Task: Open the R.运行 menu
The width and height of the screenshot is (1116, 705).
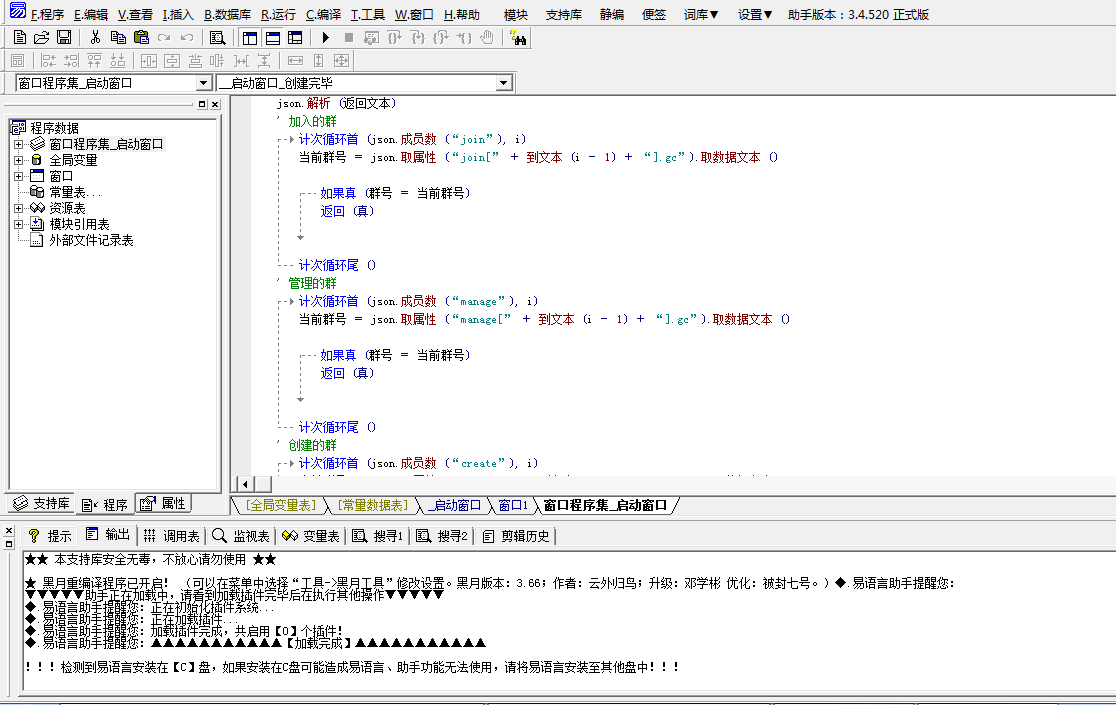Action: 278,14
